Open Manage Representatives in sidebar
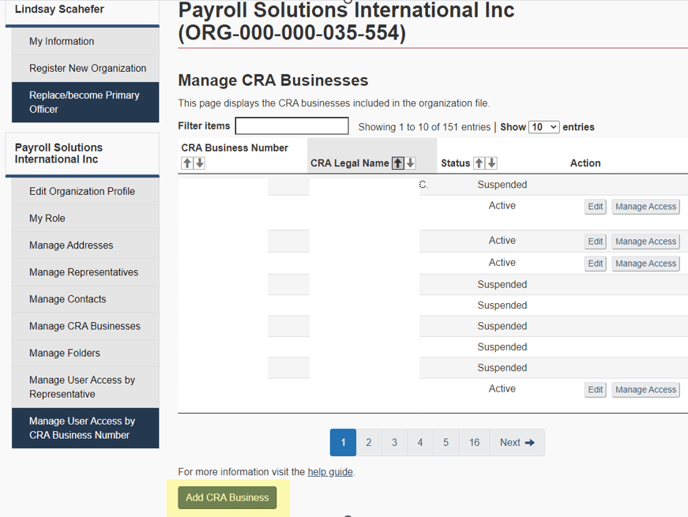Image resolution: width=688 pixels, height=517 pixels. point(83,272)
